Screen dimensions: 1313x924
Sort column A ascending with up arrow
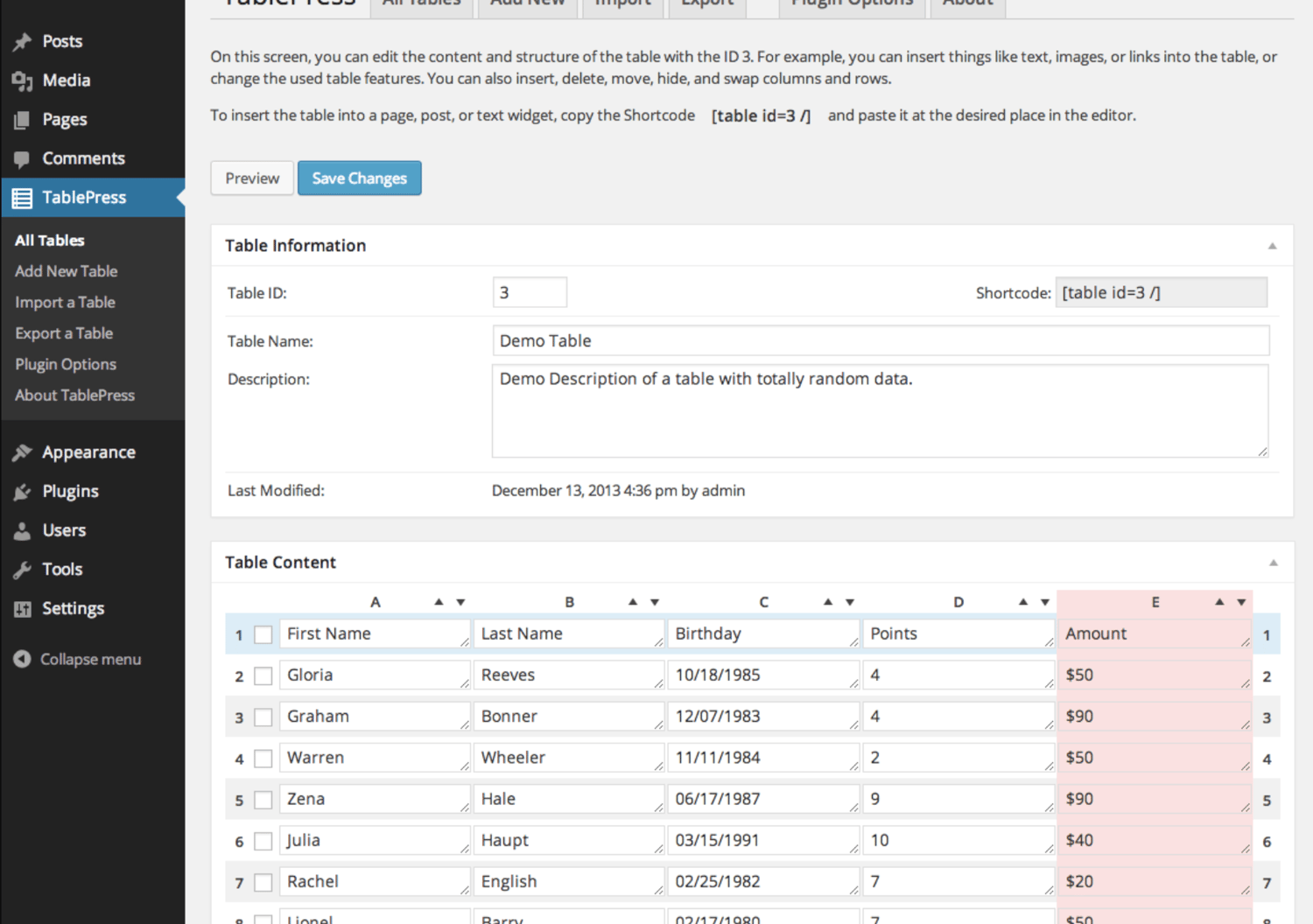click(439, 602)
